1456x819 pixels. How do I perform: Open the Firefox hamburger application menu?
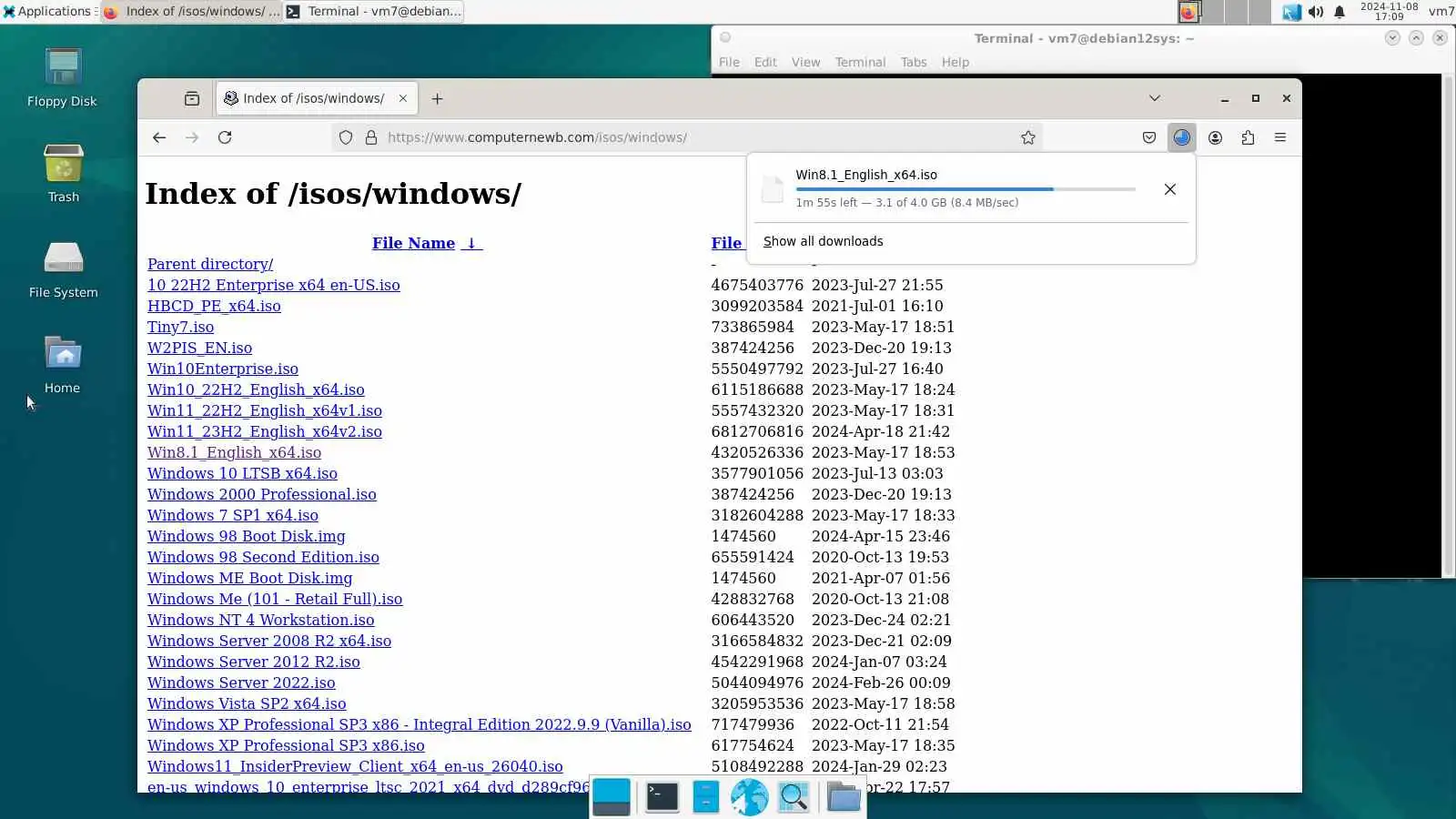(x=1280, y=137)
